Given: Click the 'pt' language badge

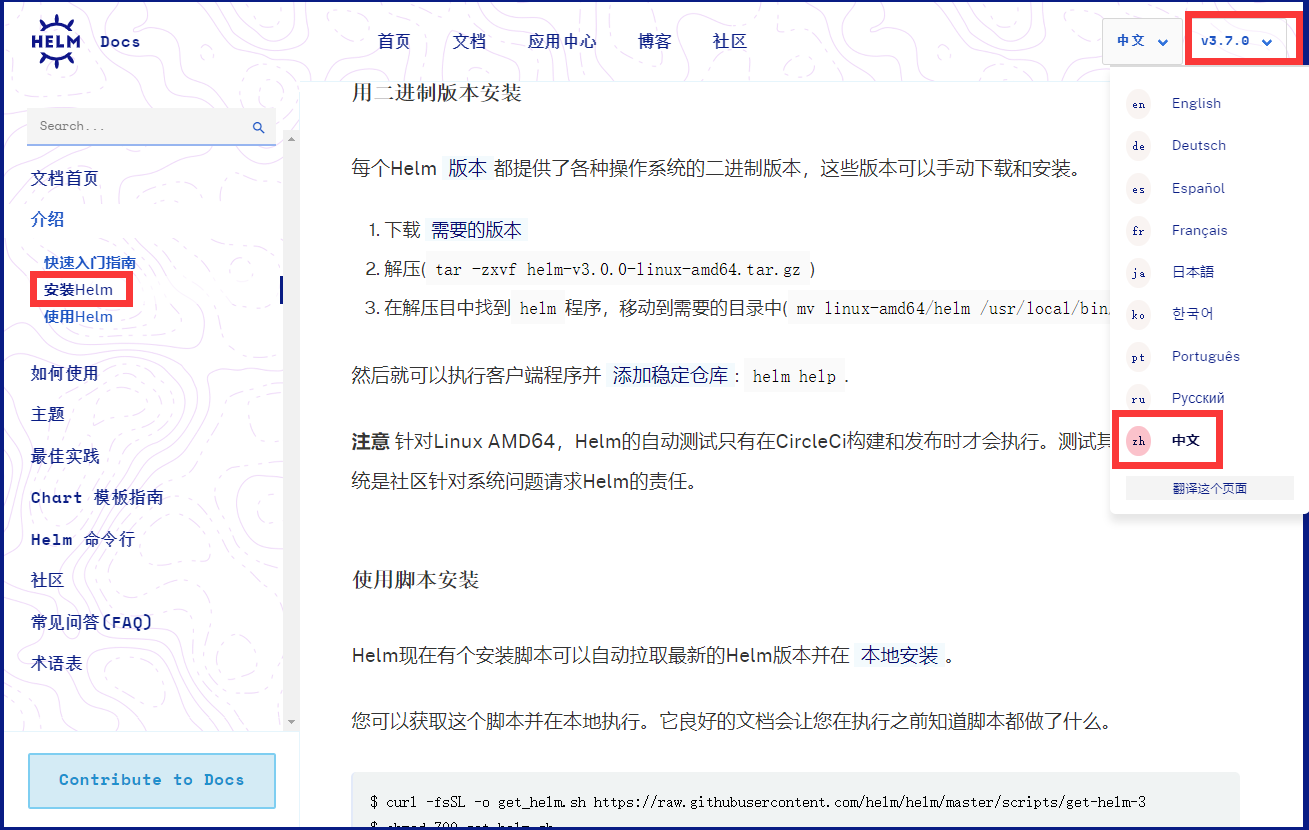Looking at the screenshot, I should [1138, 357].
